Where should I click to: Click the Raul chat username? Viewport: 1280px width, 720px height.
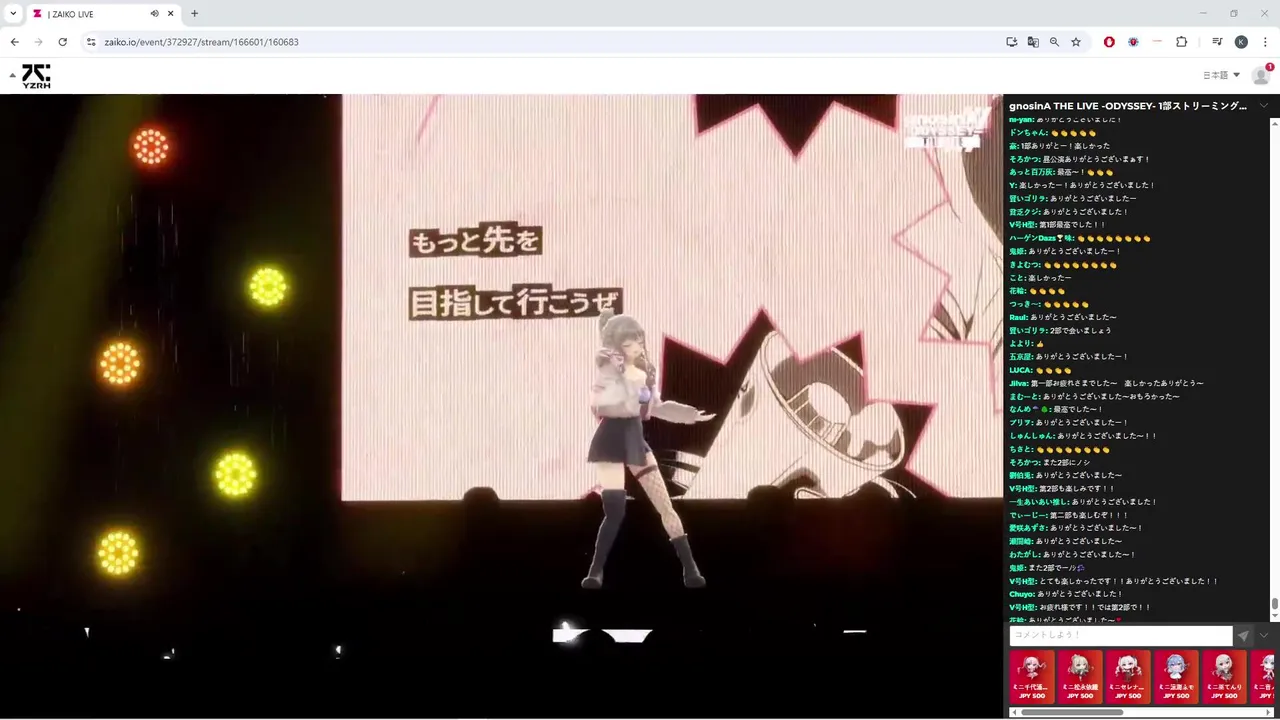[x=1019, y=317]
